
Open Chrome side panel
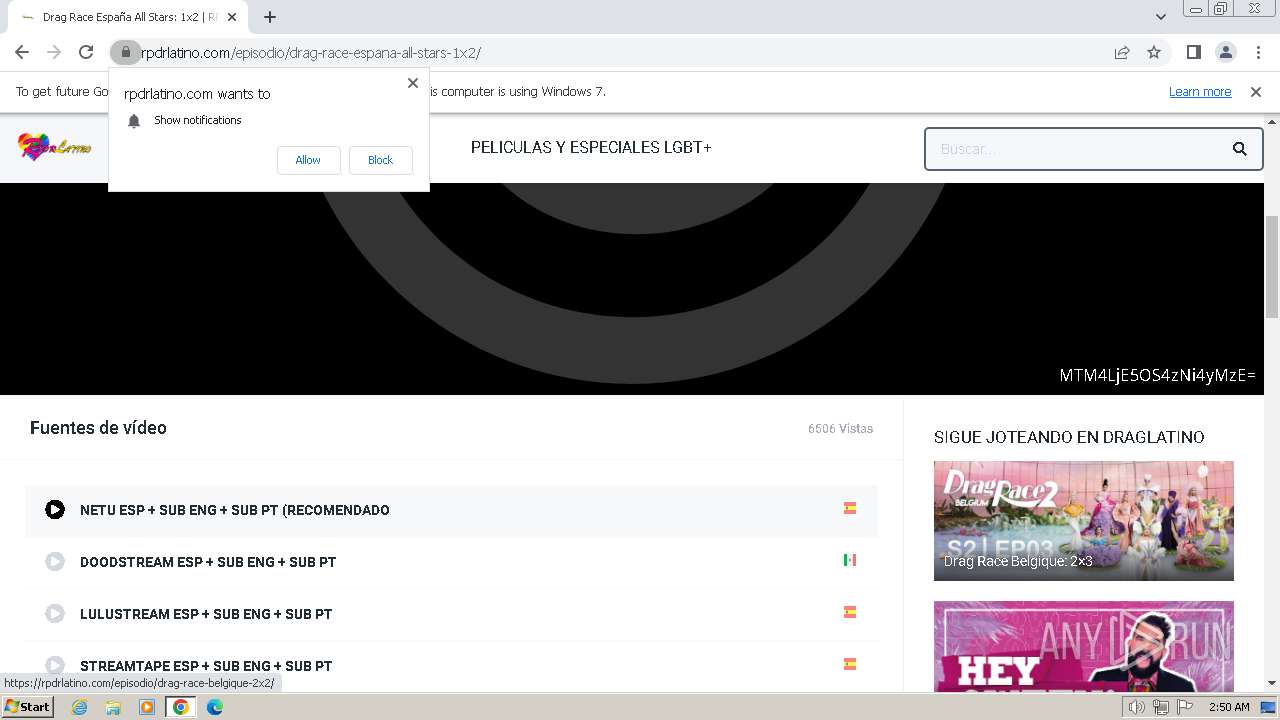point(1193,52)
